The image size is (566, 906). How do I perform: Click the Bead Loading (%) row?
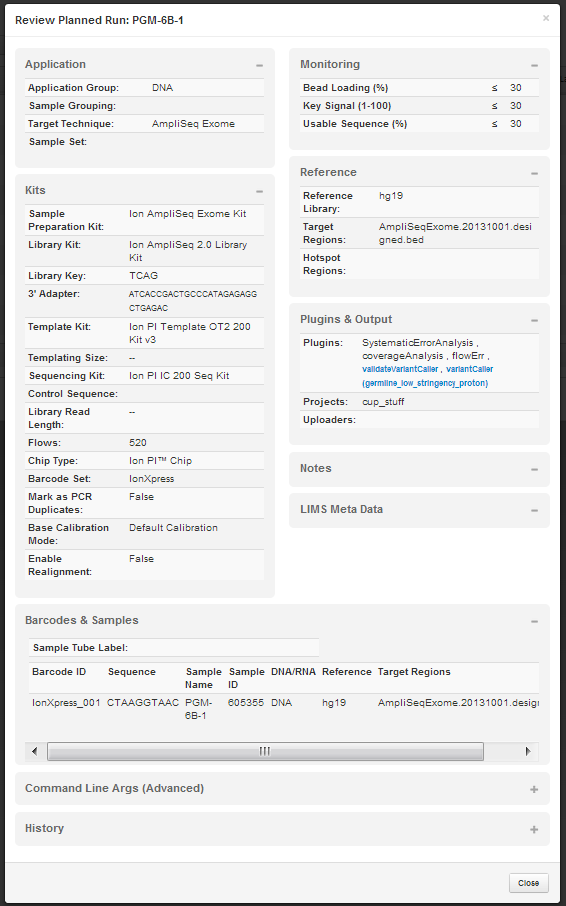(419, 88)
